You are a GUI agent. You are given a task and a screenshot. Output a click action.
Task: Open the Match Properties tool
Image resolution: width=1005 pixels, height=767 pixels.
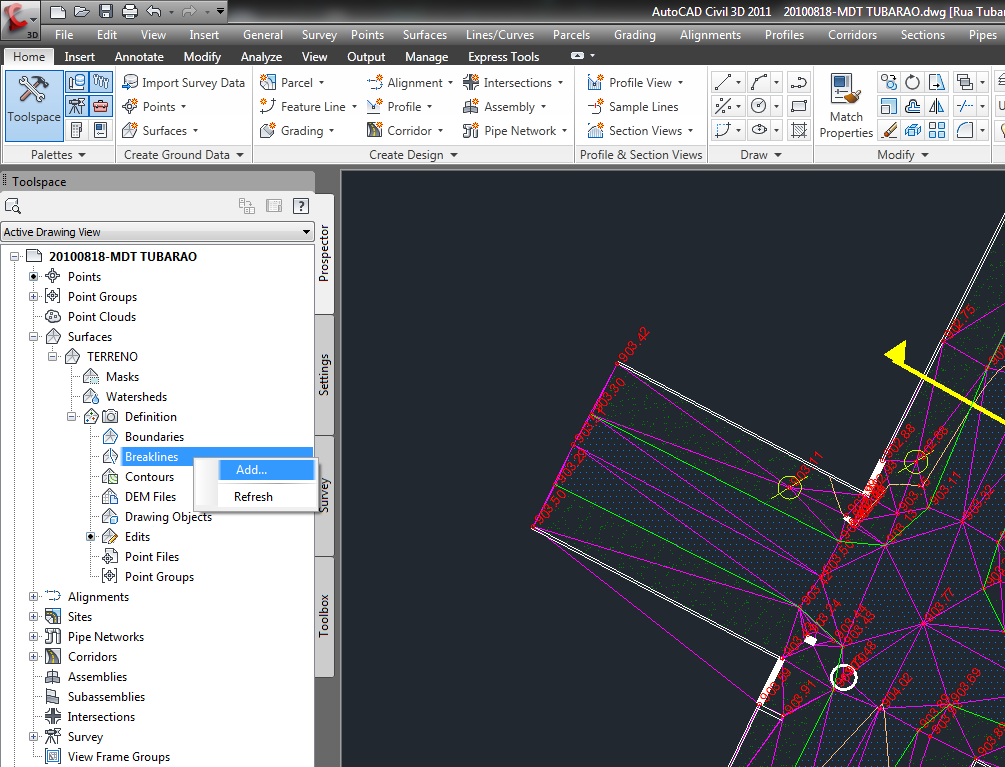pyautogui.click(x=845, y=105)
